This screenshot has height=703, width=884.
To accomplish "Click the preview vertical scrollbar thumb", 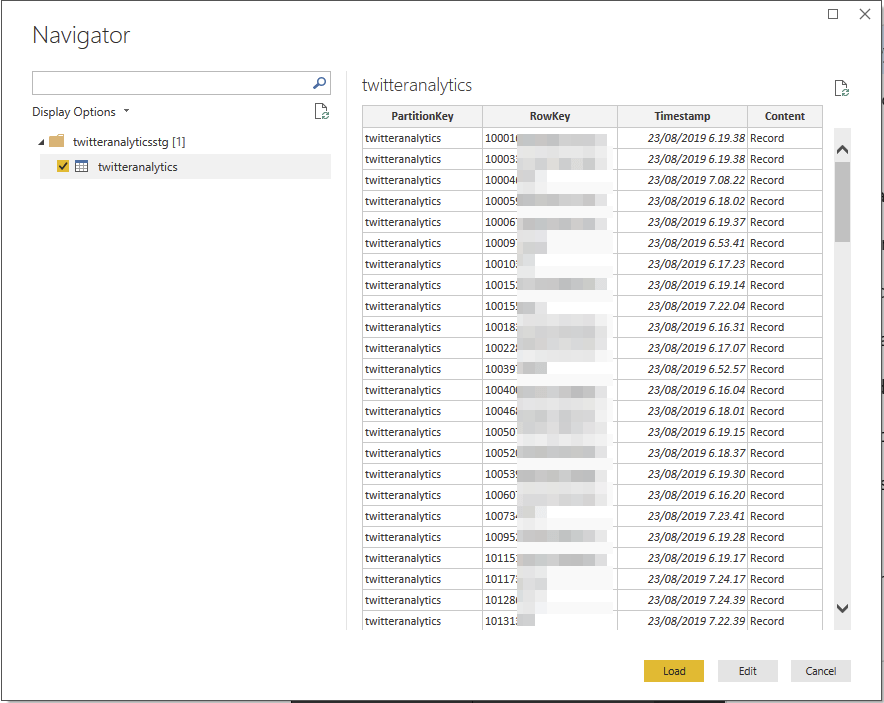I will [x=842, y=202].
